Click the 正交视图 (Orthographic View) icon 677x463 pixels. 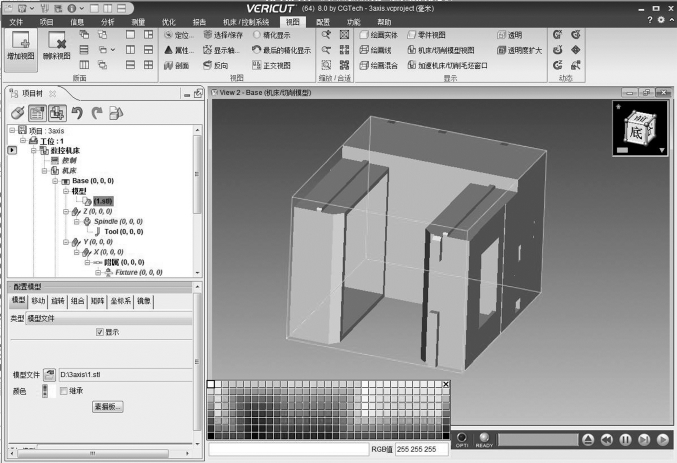click(x=255, y=65)
